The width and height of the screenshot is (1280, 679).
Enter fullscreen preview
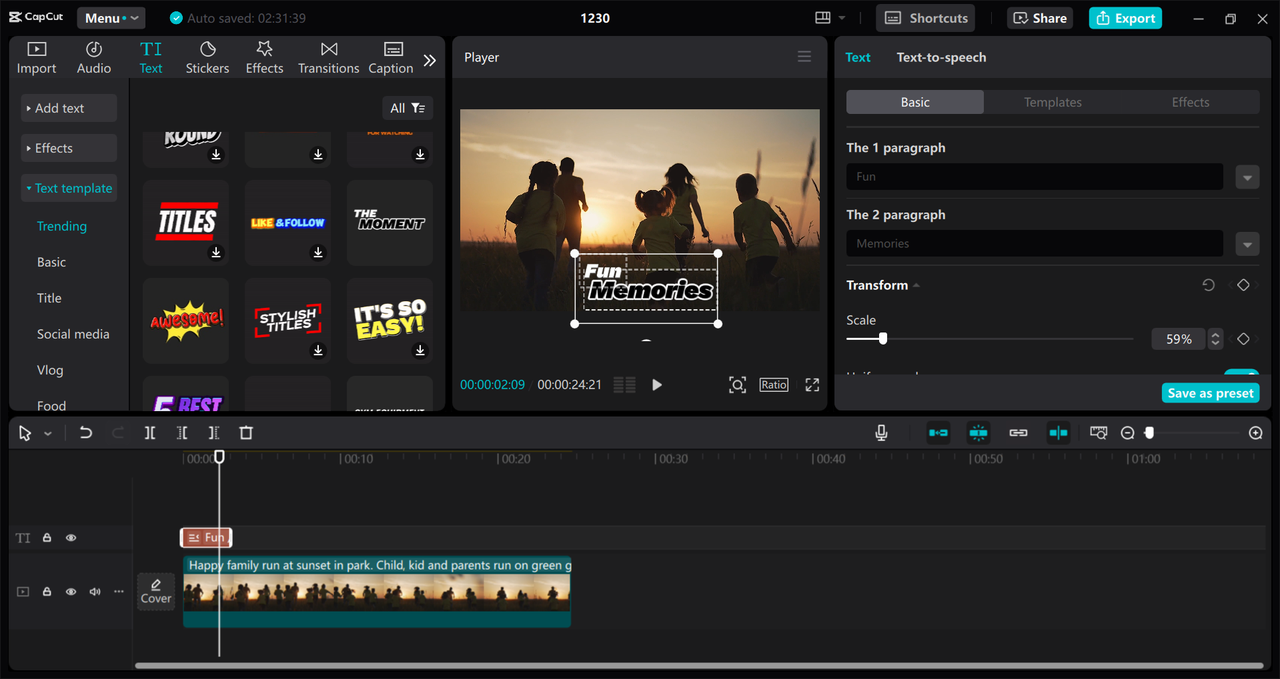pyautogui.click(x=812, y=385)
